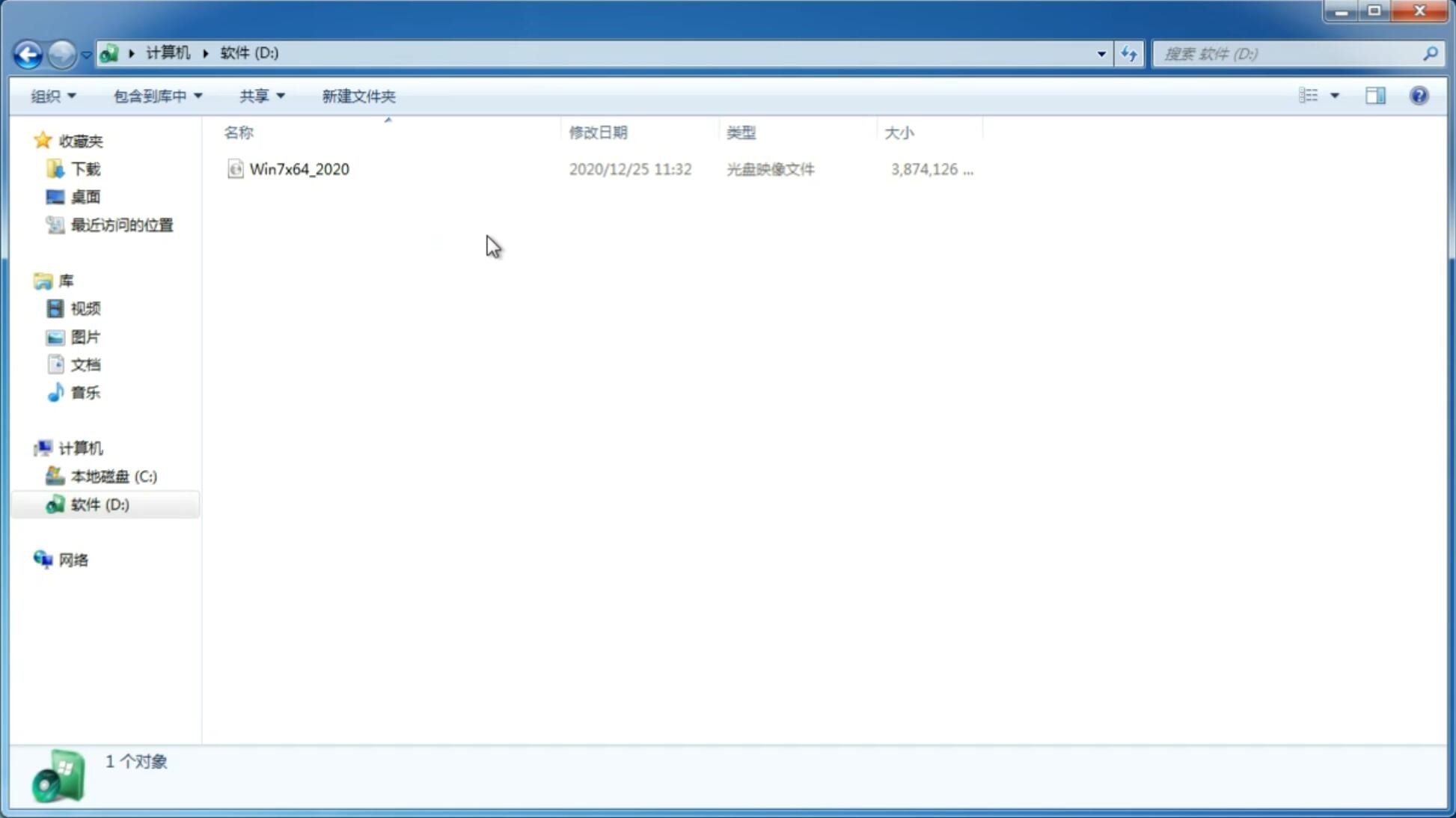Viewport: 1456px width, 818px height.
Task: Open 桌面 desktop folder
Action: pyautogui.click(x=85, y=196)
